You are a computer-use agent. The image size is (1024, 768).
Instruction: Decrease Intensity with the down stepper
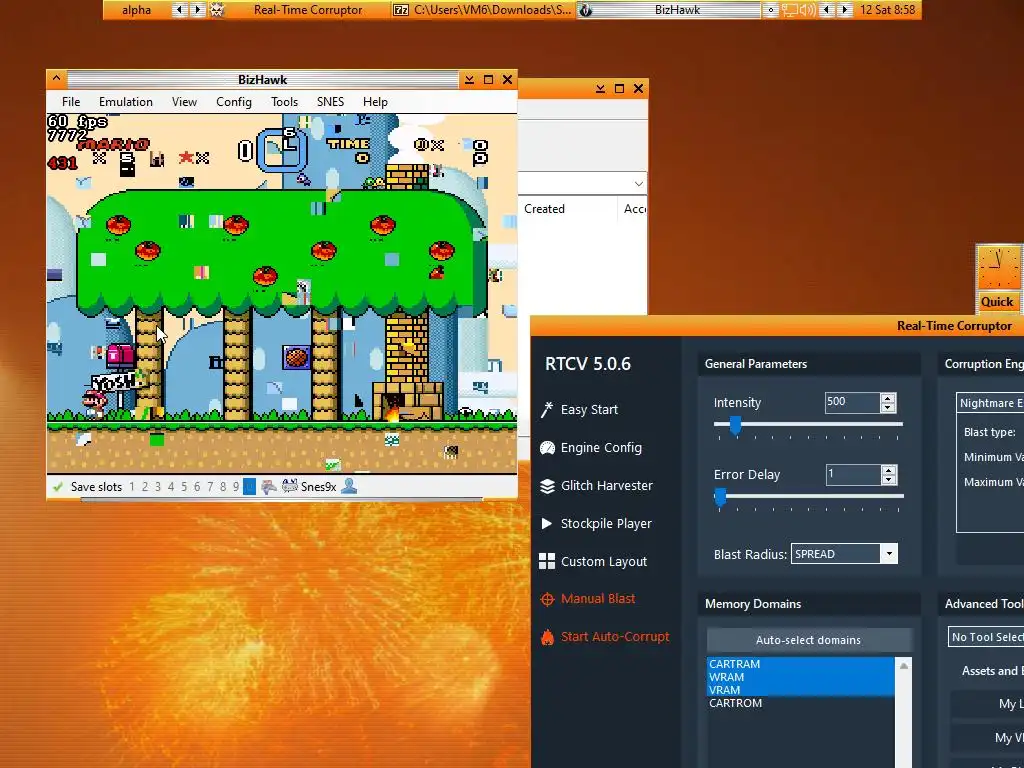point(888,408)
